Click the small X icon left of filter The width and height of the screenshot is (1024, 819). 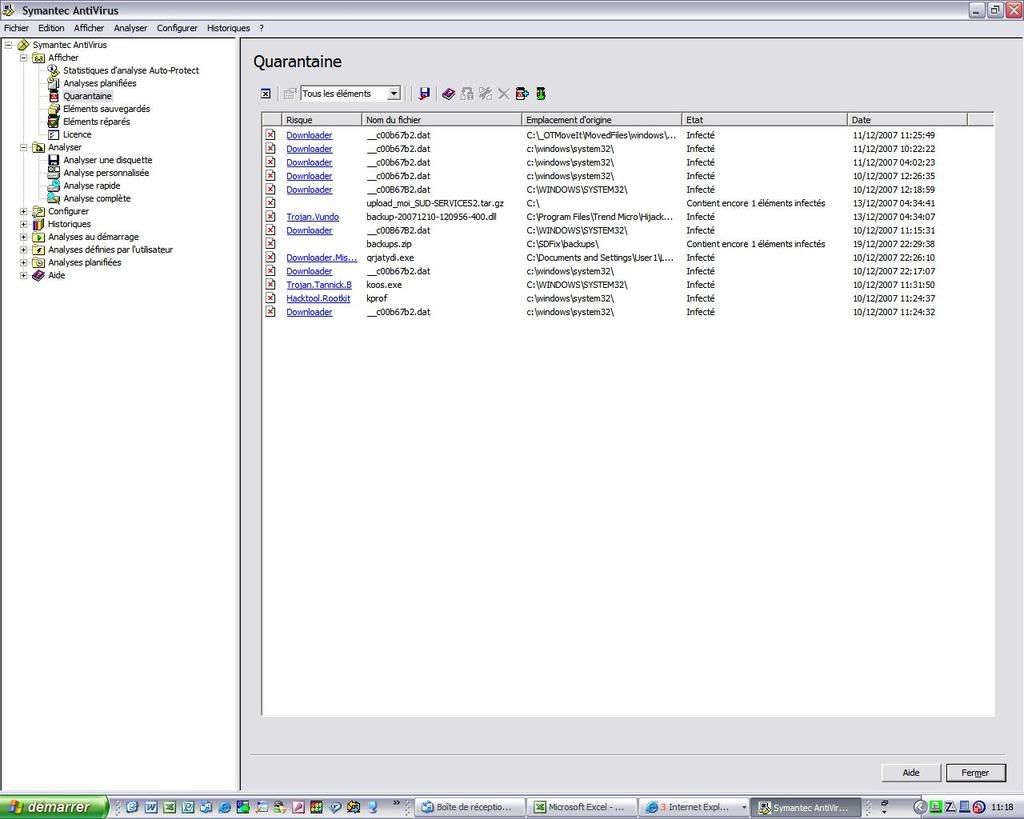265,94
